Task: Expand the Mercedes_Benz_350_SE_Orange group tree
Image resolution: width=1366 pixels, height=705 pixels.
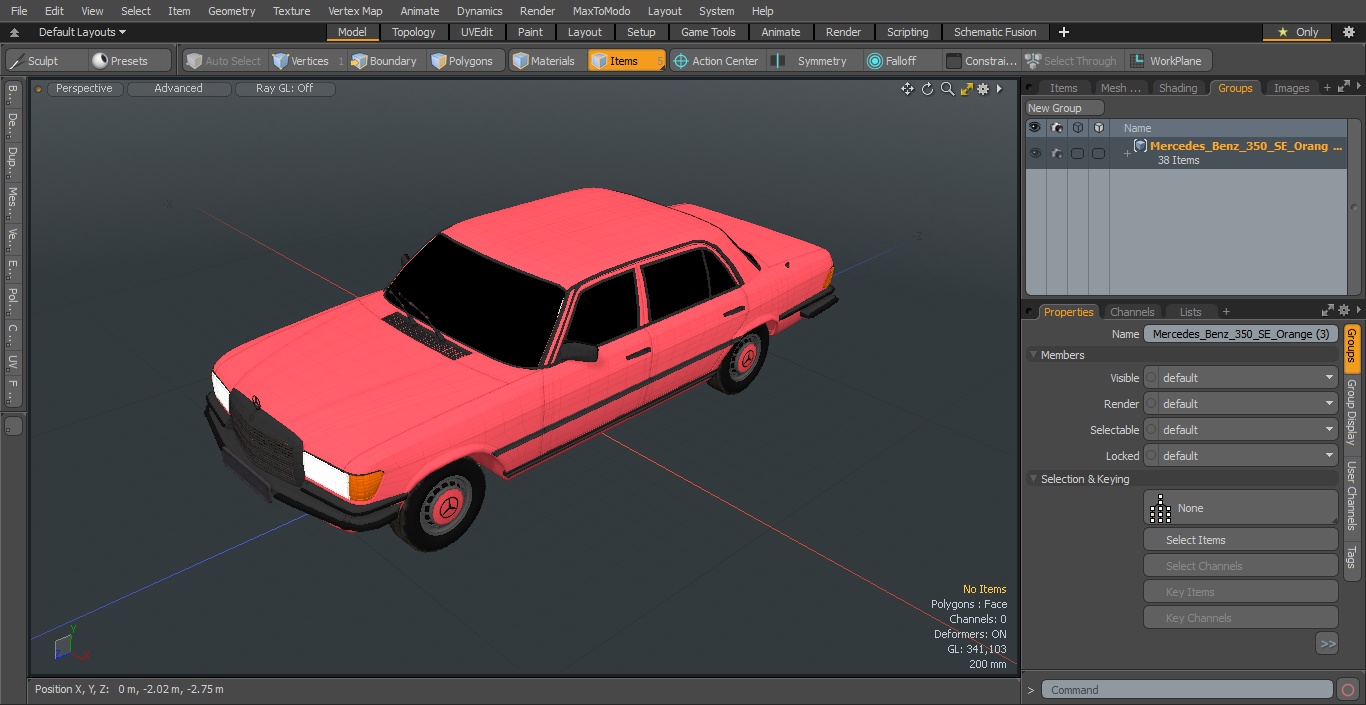Action: point(1127,153)
